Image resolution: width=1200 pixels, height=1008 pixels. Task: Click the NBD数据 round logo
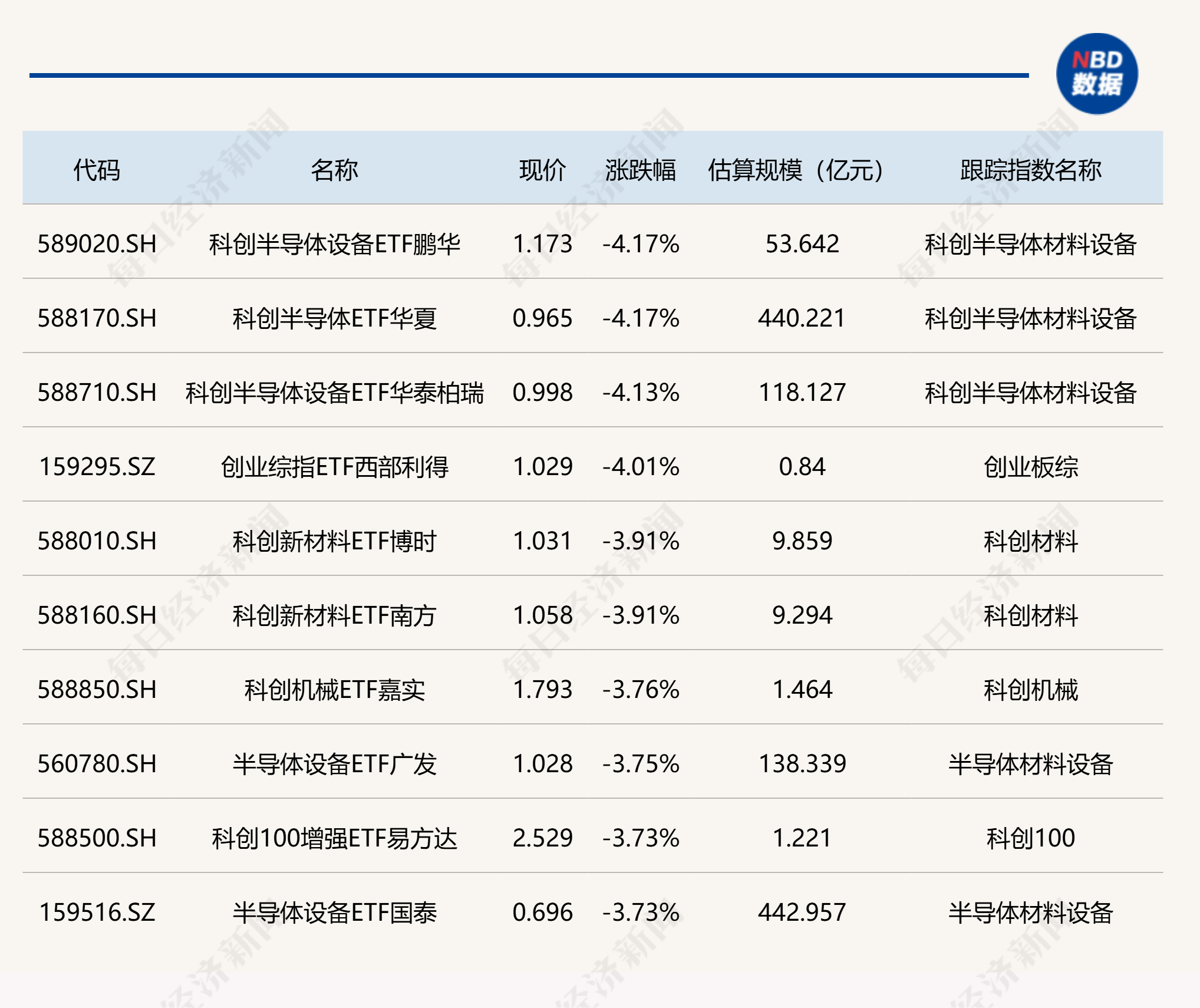1097,74
